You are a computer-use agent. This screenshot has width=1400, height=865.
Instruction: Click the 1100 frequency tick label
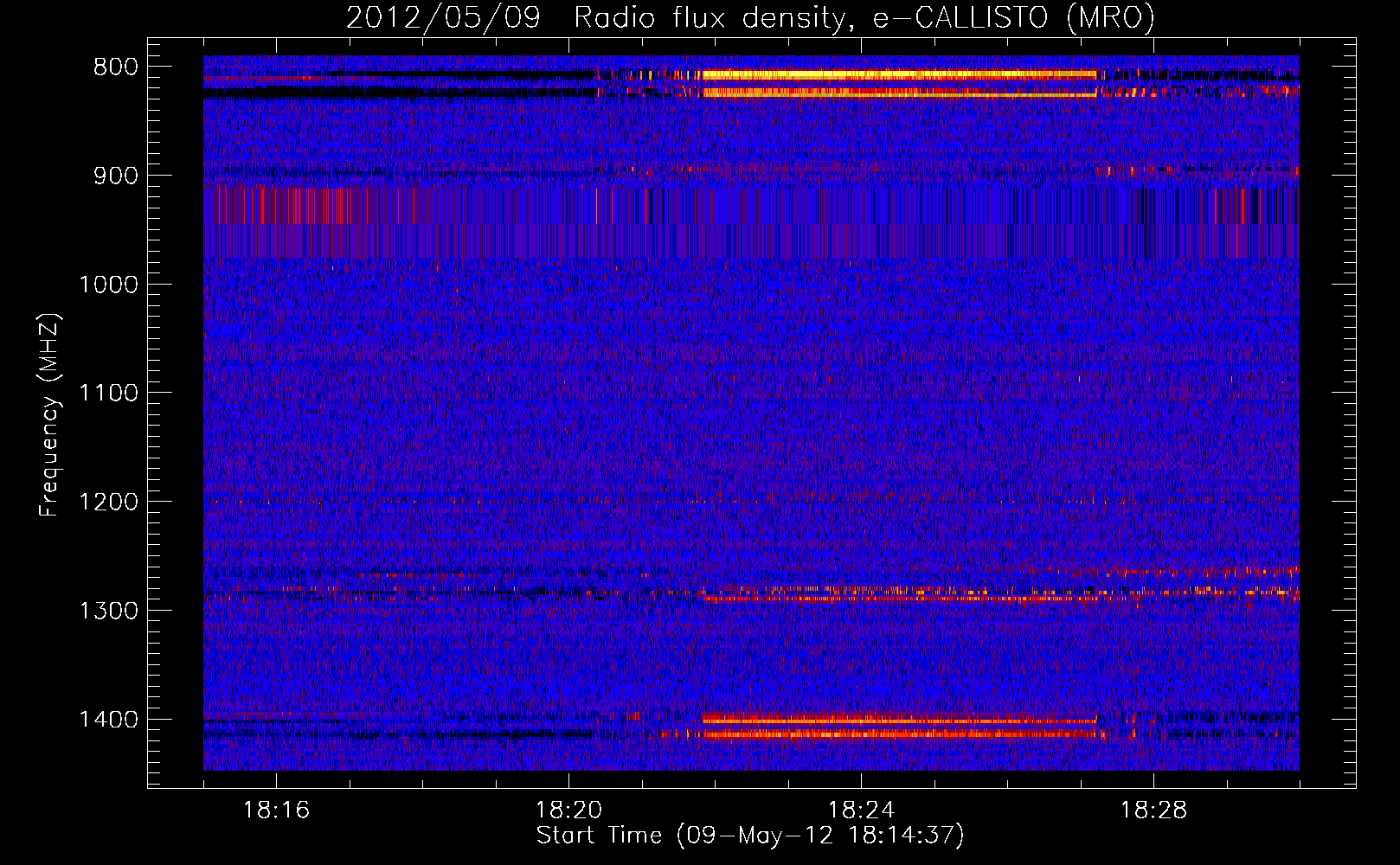(x=108, y=394)
